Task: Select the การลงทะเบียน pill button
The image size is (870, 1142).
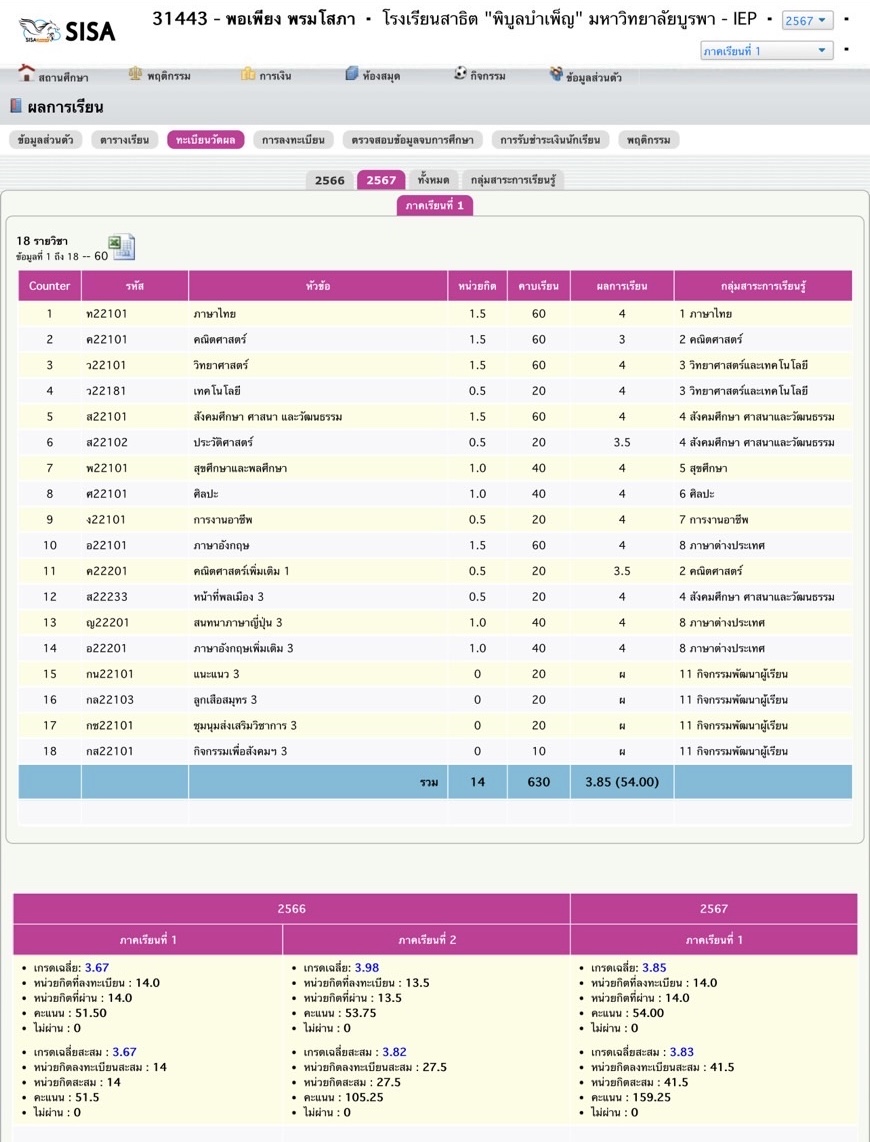Action: pyautogui.click(x=293, y=140)
